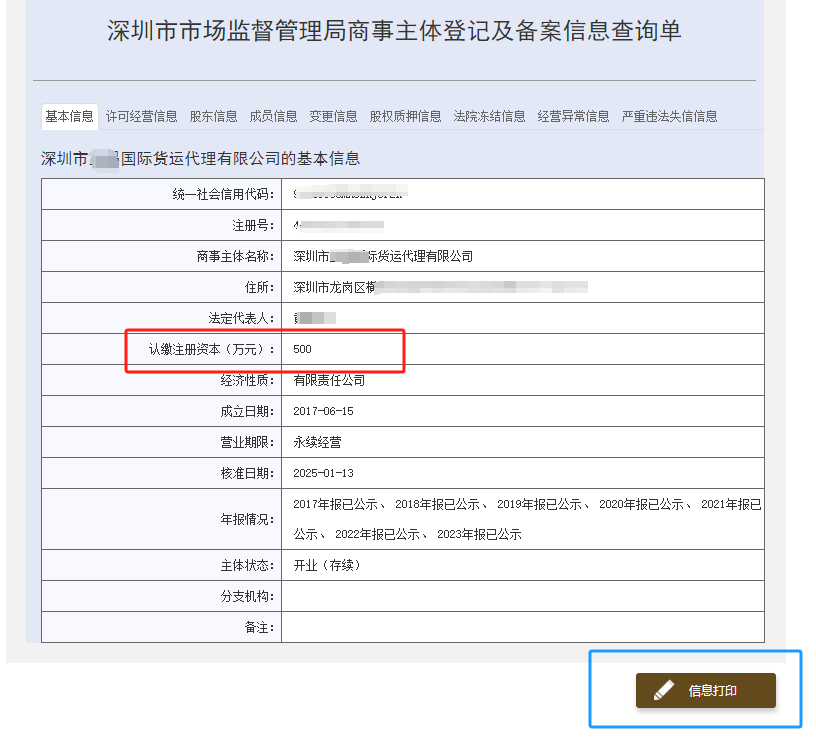The height and width of the screenshot is (746, 816).
Task: Switch to the 许可经营信息 tab
Action: click(141, 115)
